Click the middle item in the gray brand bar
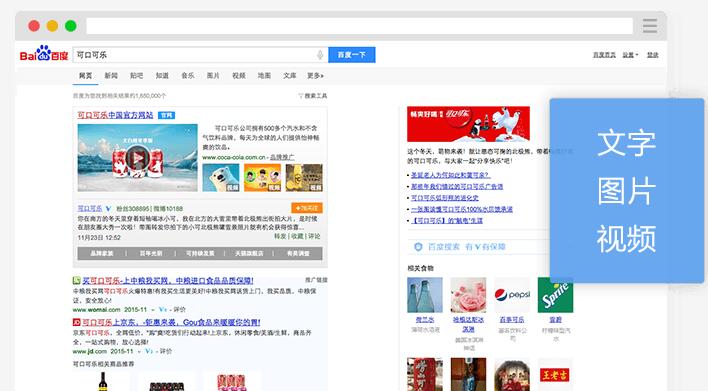 [x=200, y=253]
